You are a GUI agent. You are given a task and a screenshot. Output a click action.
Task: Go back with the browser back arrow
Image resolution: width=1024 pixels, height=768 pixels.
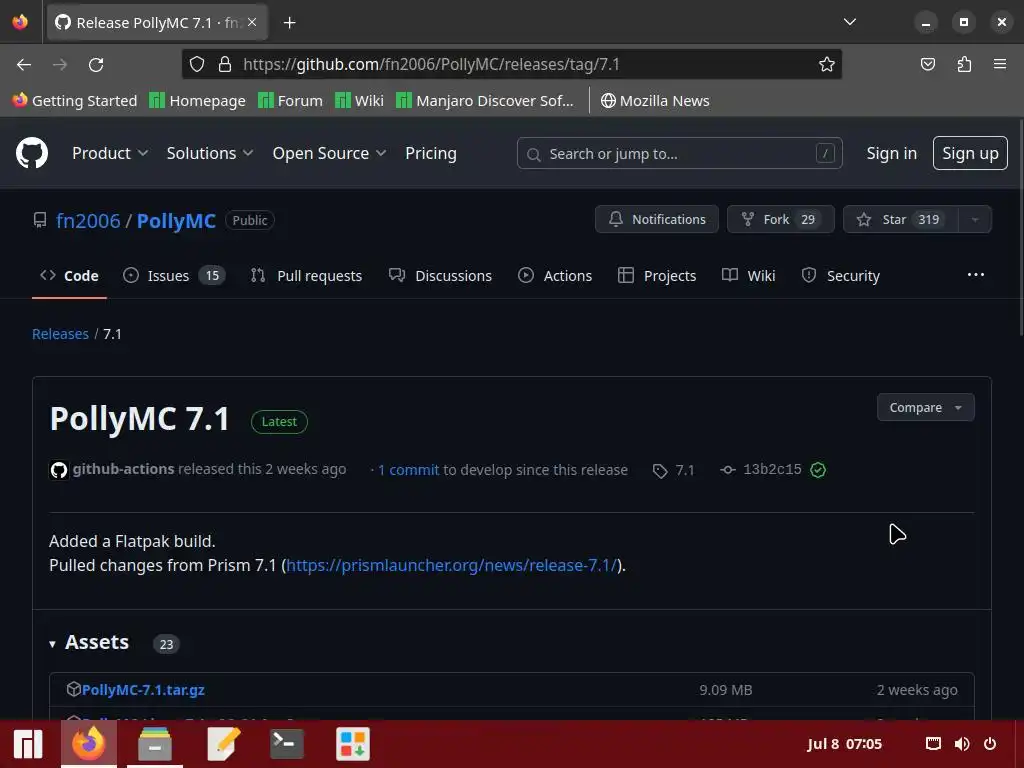[x=24, y=65]
